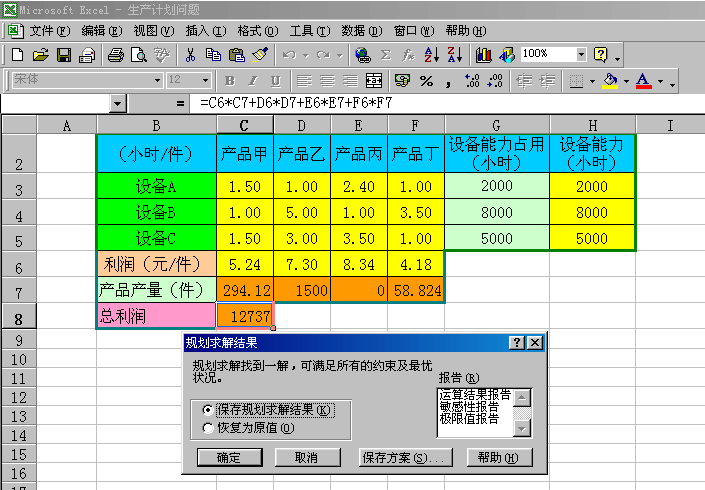Screen dimensions: 705x490
Task: Open the Paste Function fx icon
Action: [x=408, y=55]
